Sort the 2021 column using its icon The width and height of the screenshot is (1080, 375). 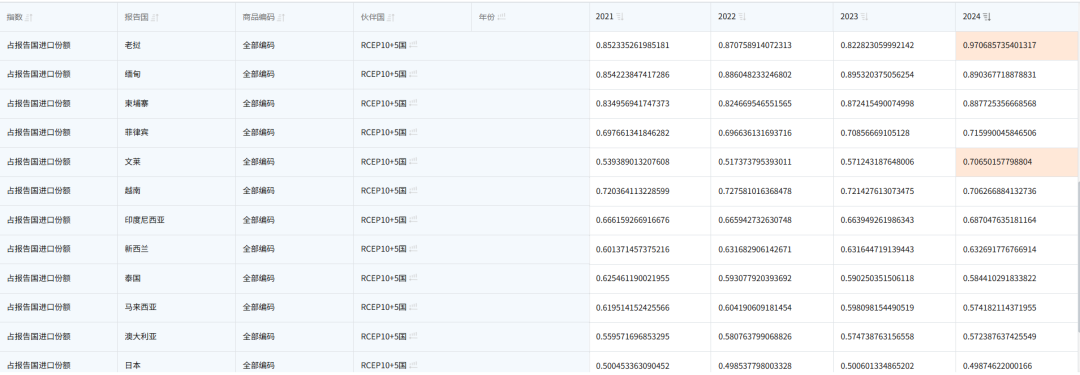click(x=619, y=17)
